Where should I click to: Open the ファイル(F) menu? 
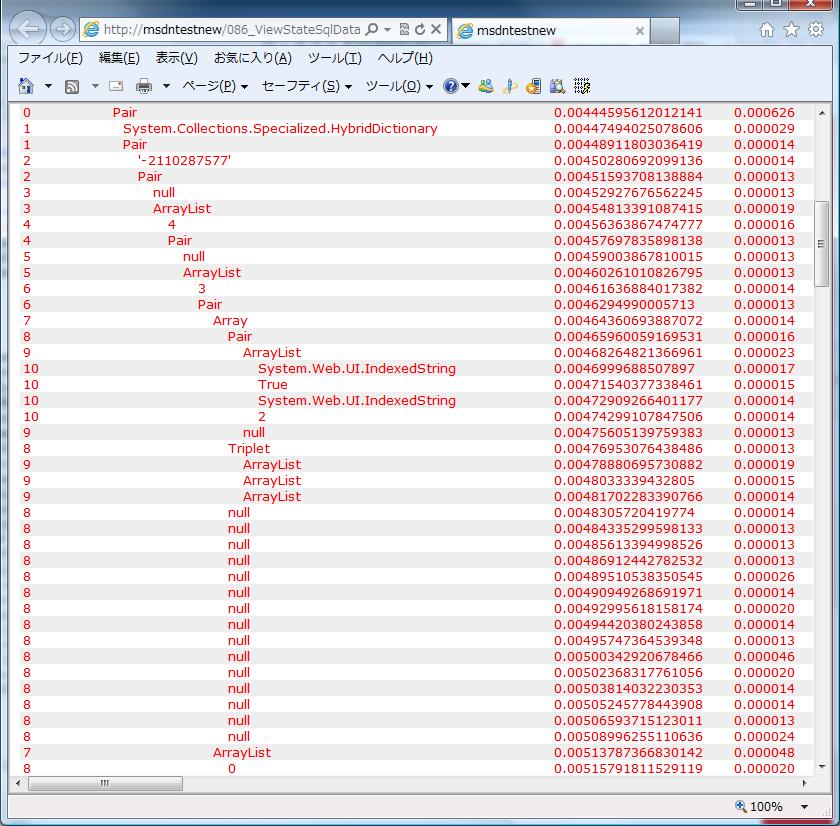pyautogui.click(x=50, y=58)
